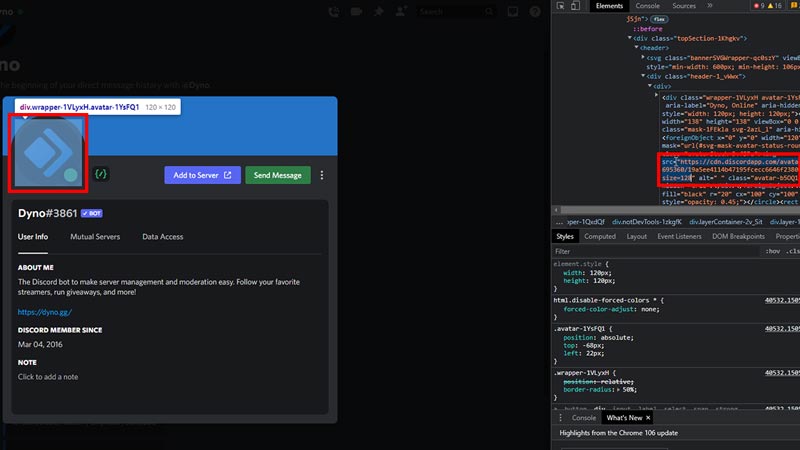The image size is (800, 450).
Task: Open the https://dyno.gg/ link
Action: [45, 312]
